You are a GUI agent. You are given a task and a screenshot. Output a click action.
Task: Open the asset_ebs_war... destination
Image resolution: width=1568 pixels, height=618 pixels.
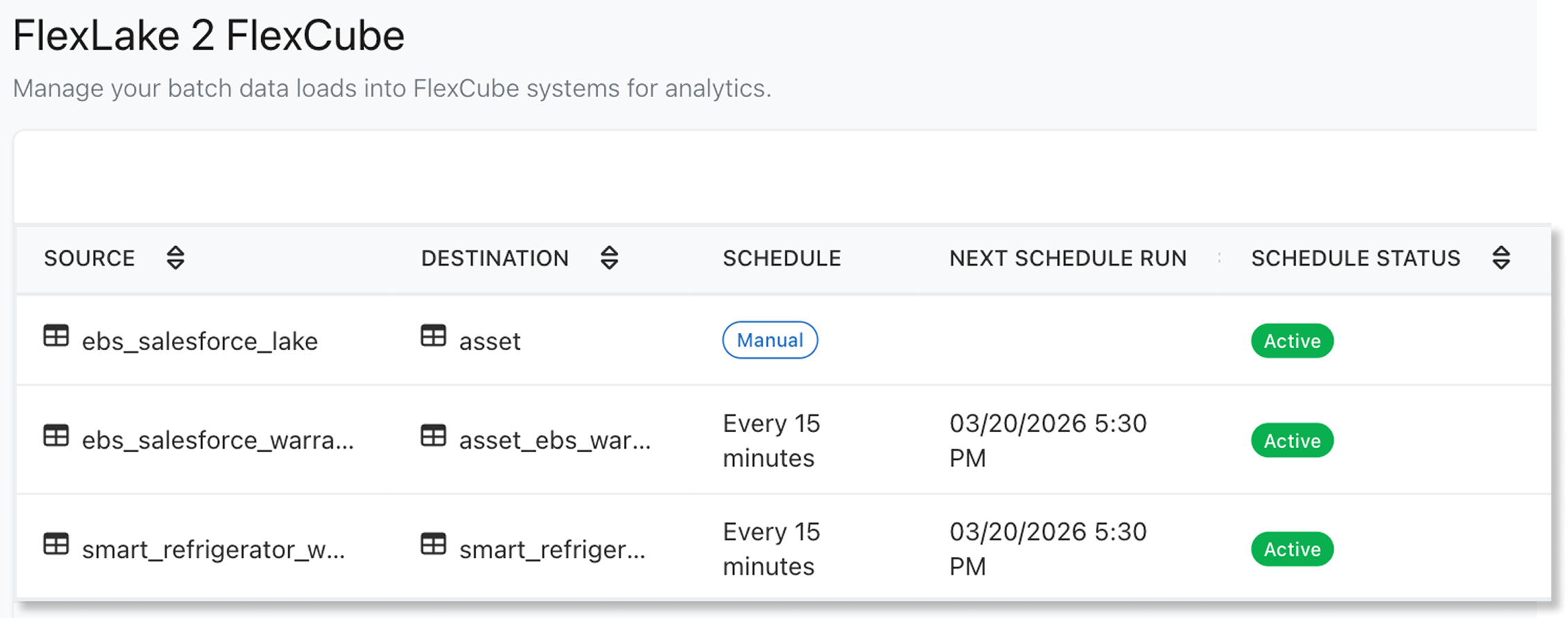click(555, 440)
